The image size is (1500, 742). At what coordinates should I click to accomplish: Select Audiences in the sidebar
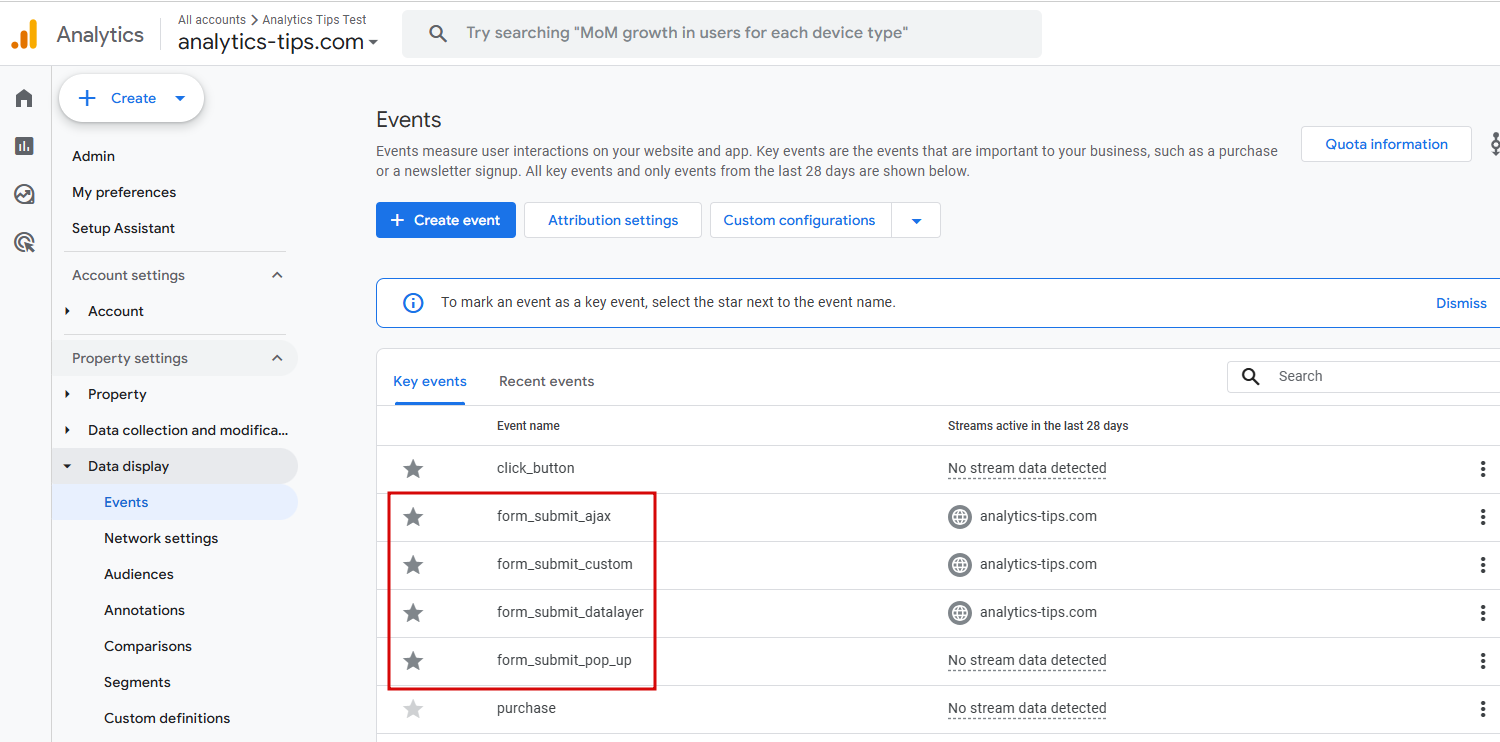pos(139,574)
